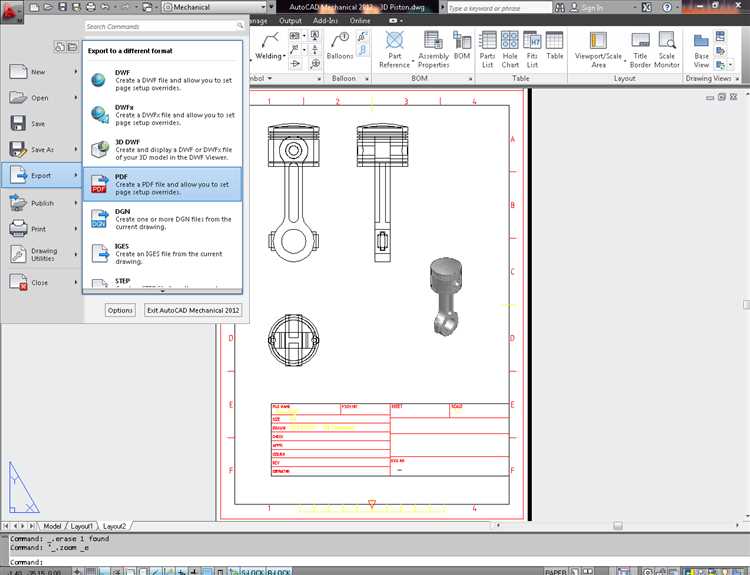Click the New file icon in quick access toolbar

(x=34, y=7)
